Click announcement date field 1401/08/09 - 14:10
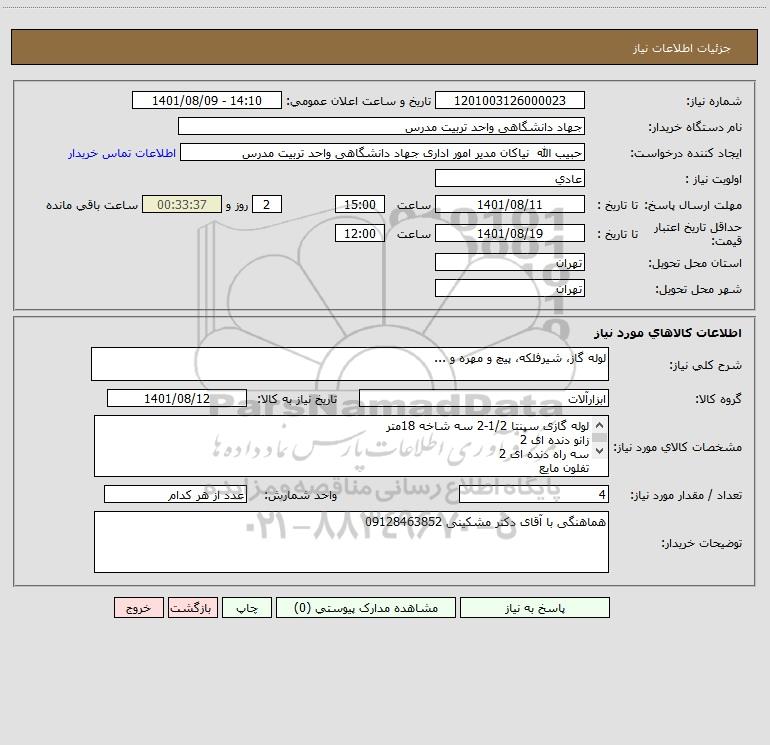 (207, 100)
